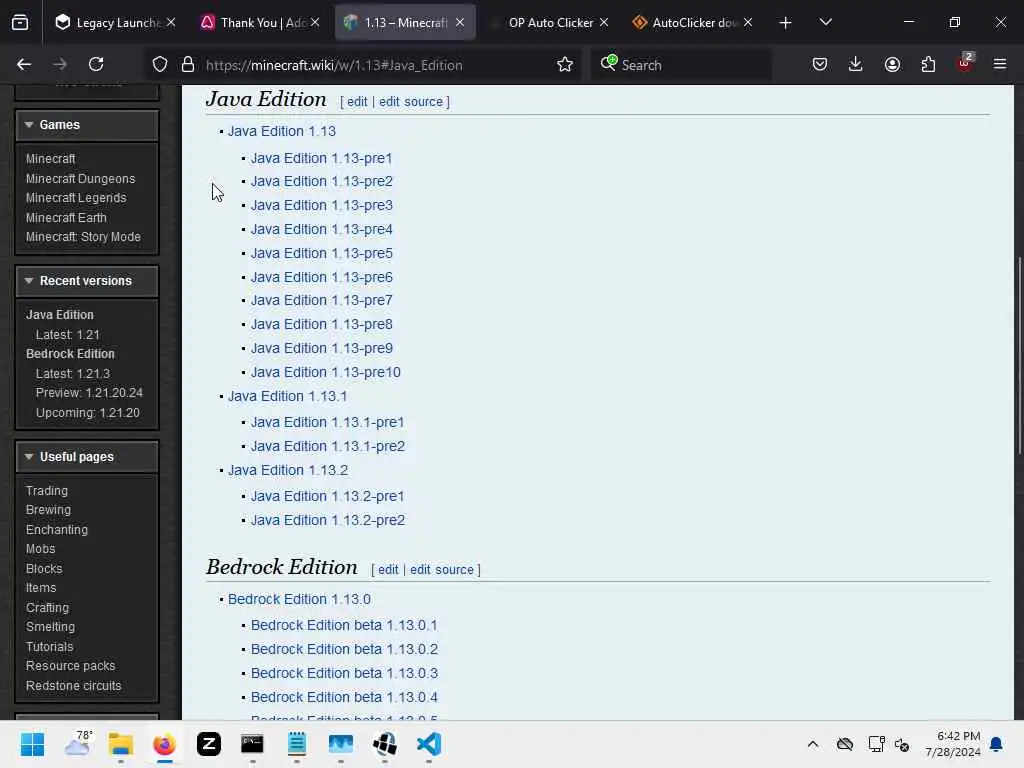Open Java Edition 1.13.2-pre2 link

[x=328, y=520]
